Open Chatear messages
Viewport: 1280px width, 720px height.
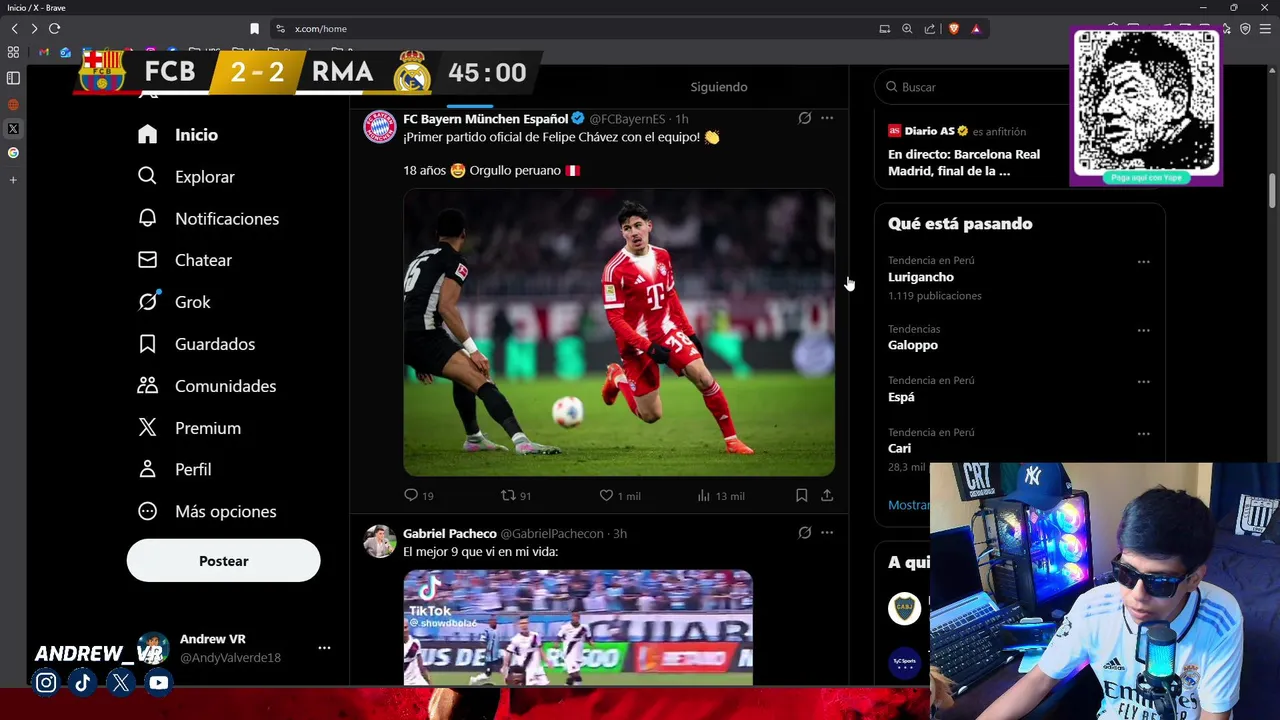(185, 260)
